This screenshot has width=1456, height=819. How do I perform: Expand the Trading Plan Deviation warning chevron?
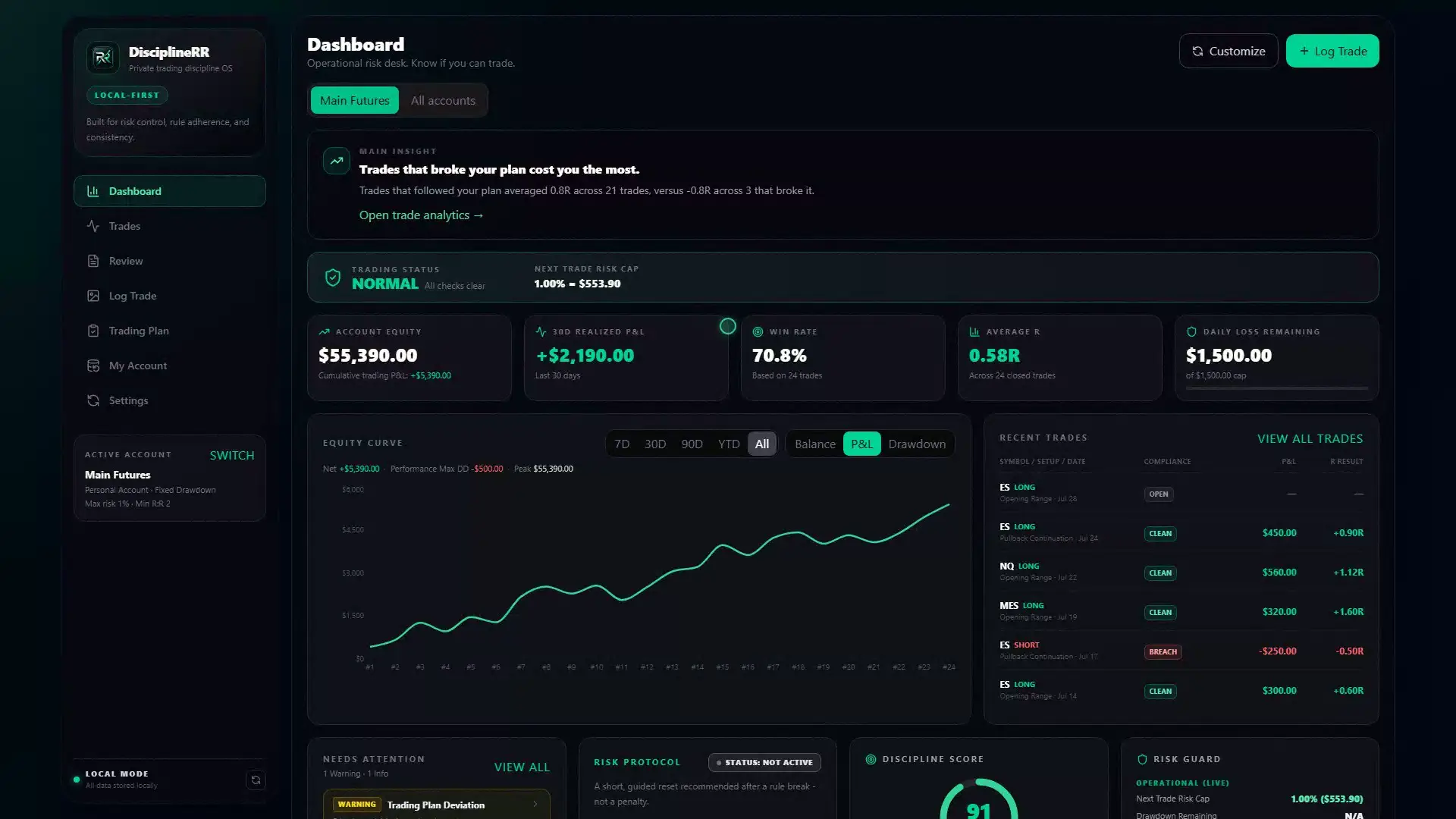(x=535, y=805)
